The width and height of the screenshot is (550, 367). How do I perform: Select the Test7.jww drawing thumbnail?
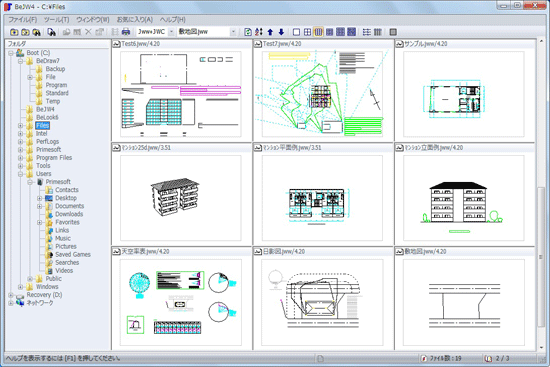322,94
